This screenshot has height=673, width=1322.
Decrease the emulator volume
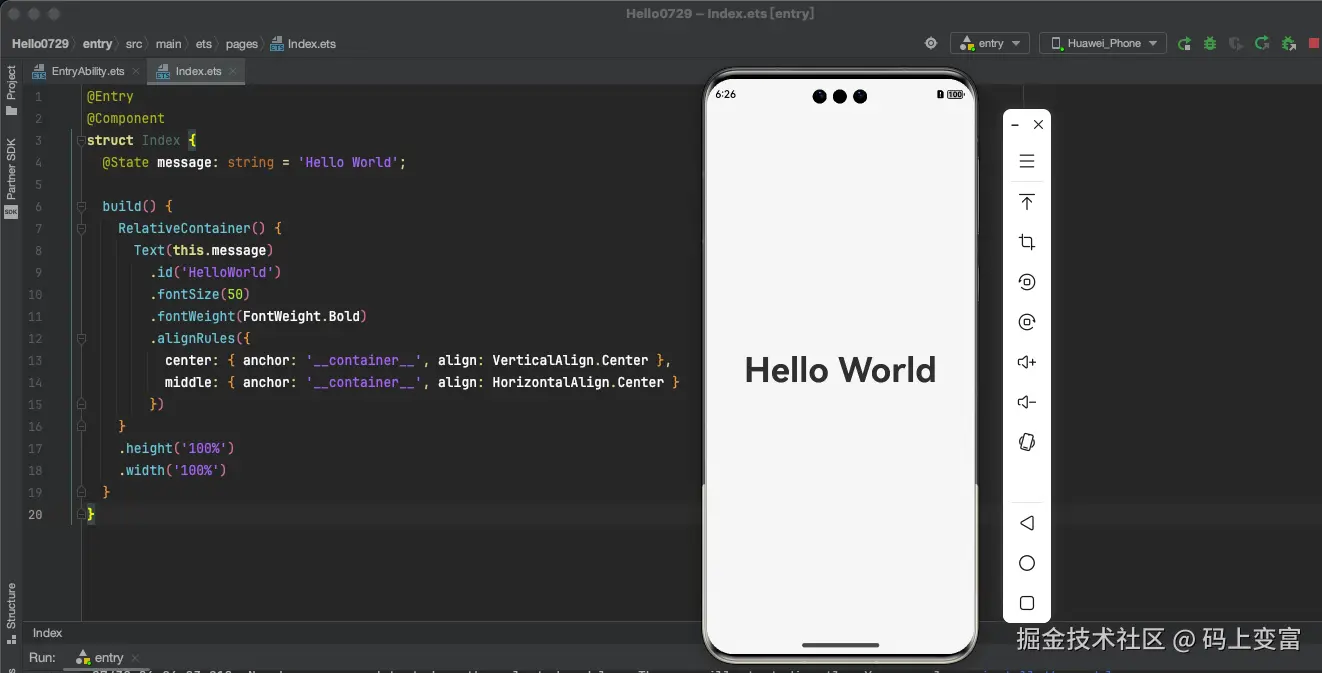coord(1026,402)
